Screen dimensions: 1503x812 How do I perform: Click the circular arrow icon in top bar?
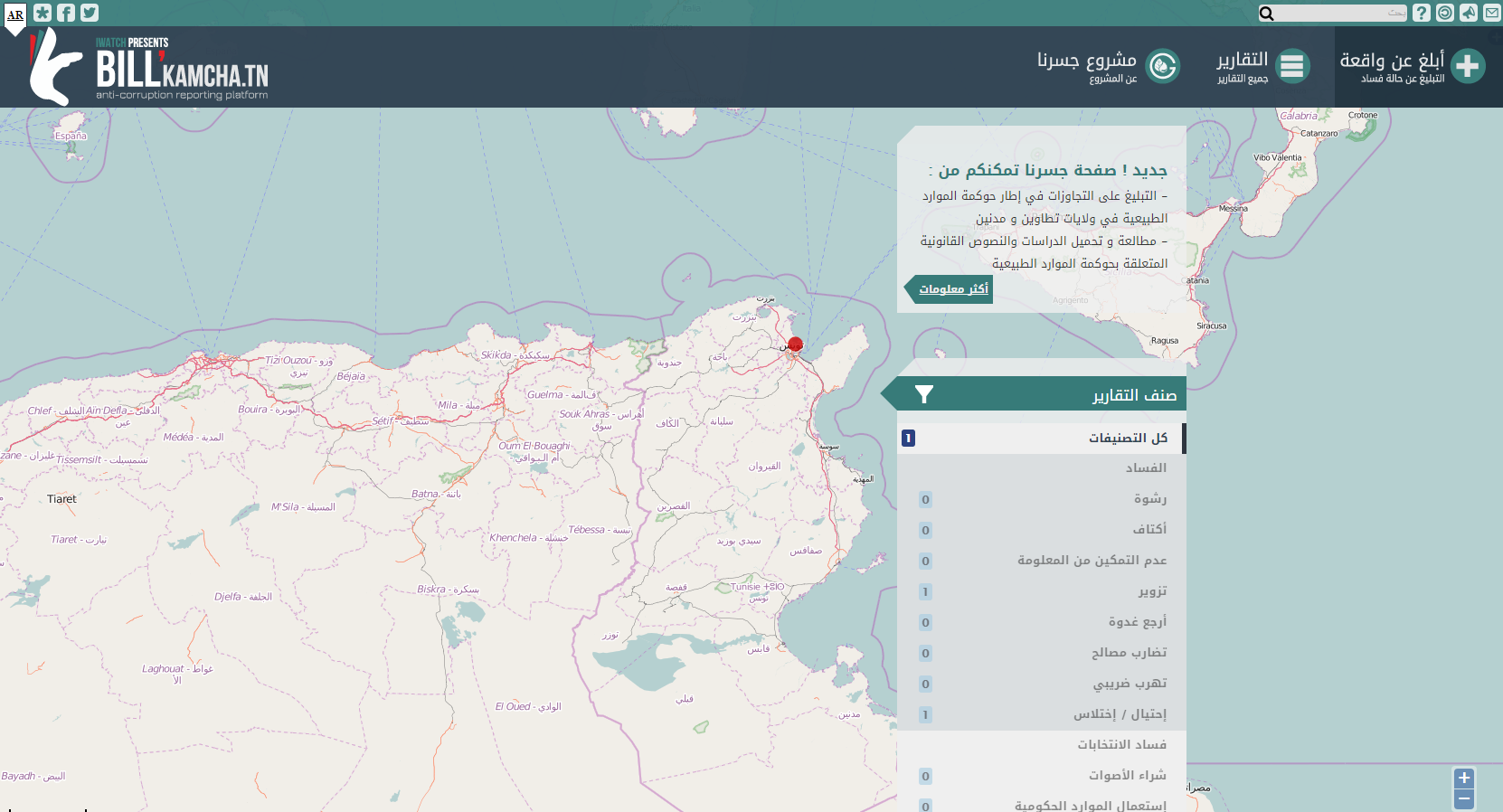point(1445,13)
